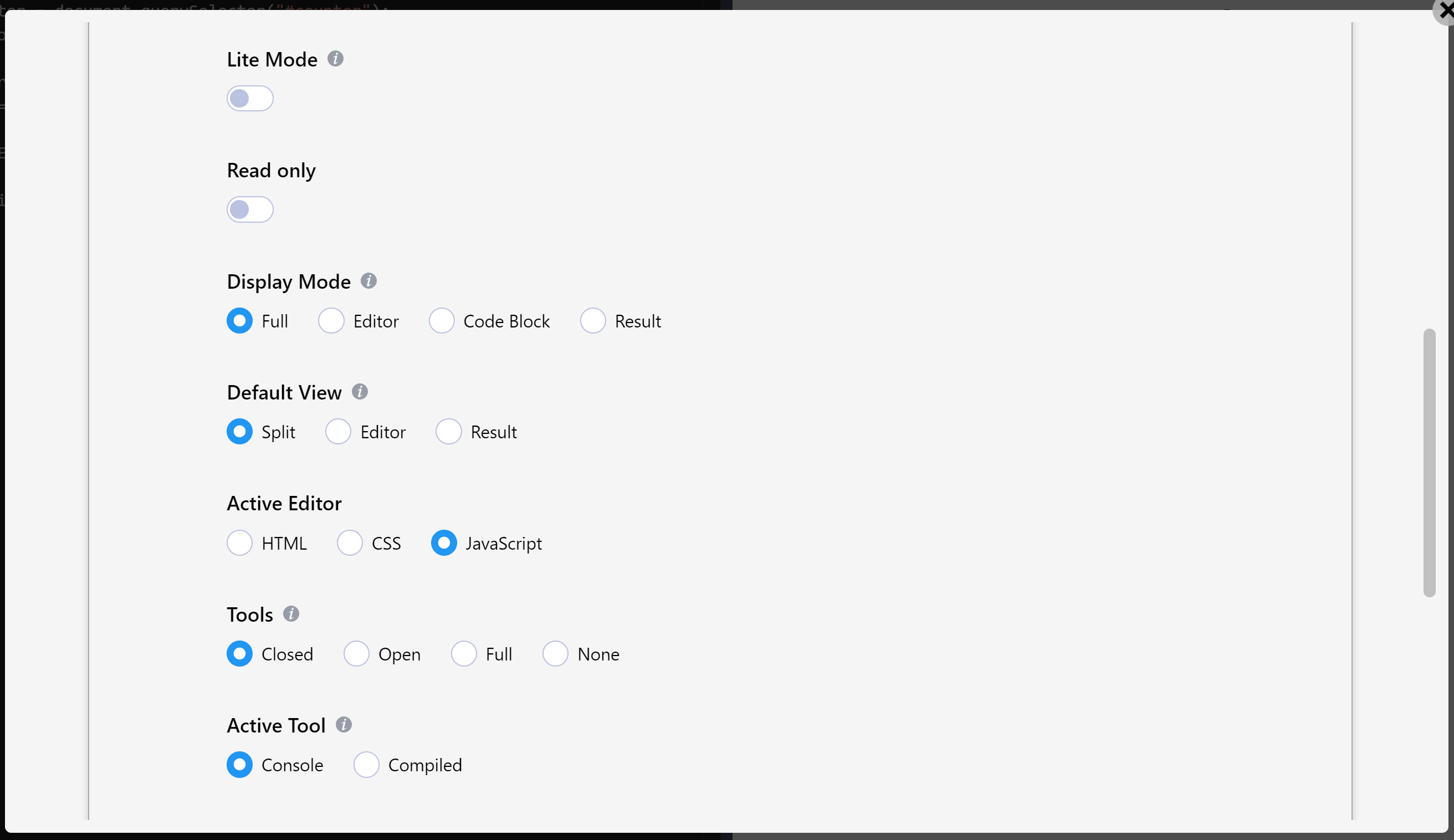Select the HTML active editor

(239, 543)
